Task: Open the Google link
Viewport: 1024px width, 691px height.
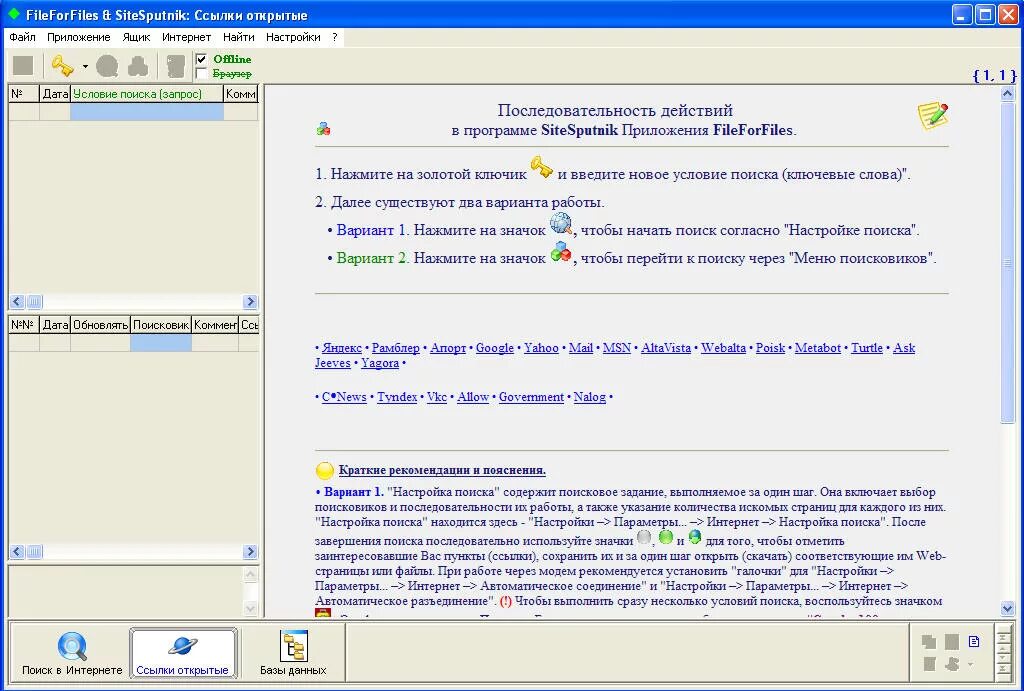Action: pyautogui.click(x=494, y=348)
